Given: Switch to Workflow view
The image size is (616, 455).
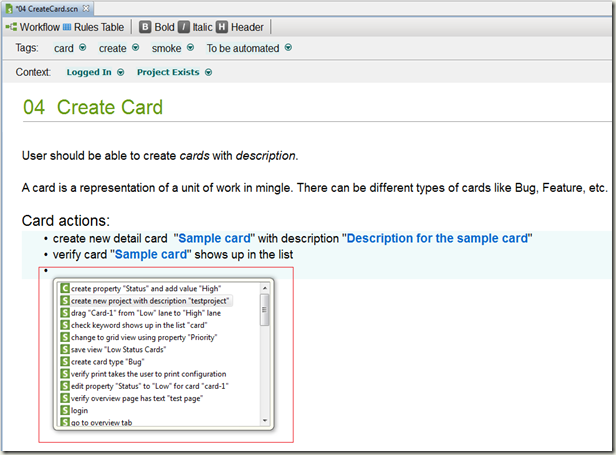Looking at the screenshot, I should coord(32,27).
